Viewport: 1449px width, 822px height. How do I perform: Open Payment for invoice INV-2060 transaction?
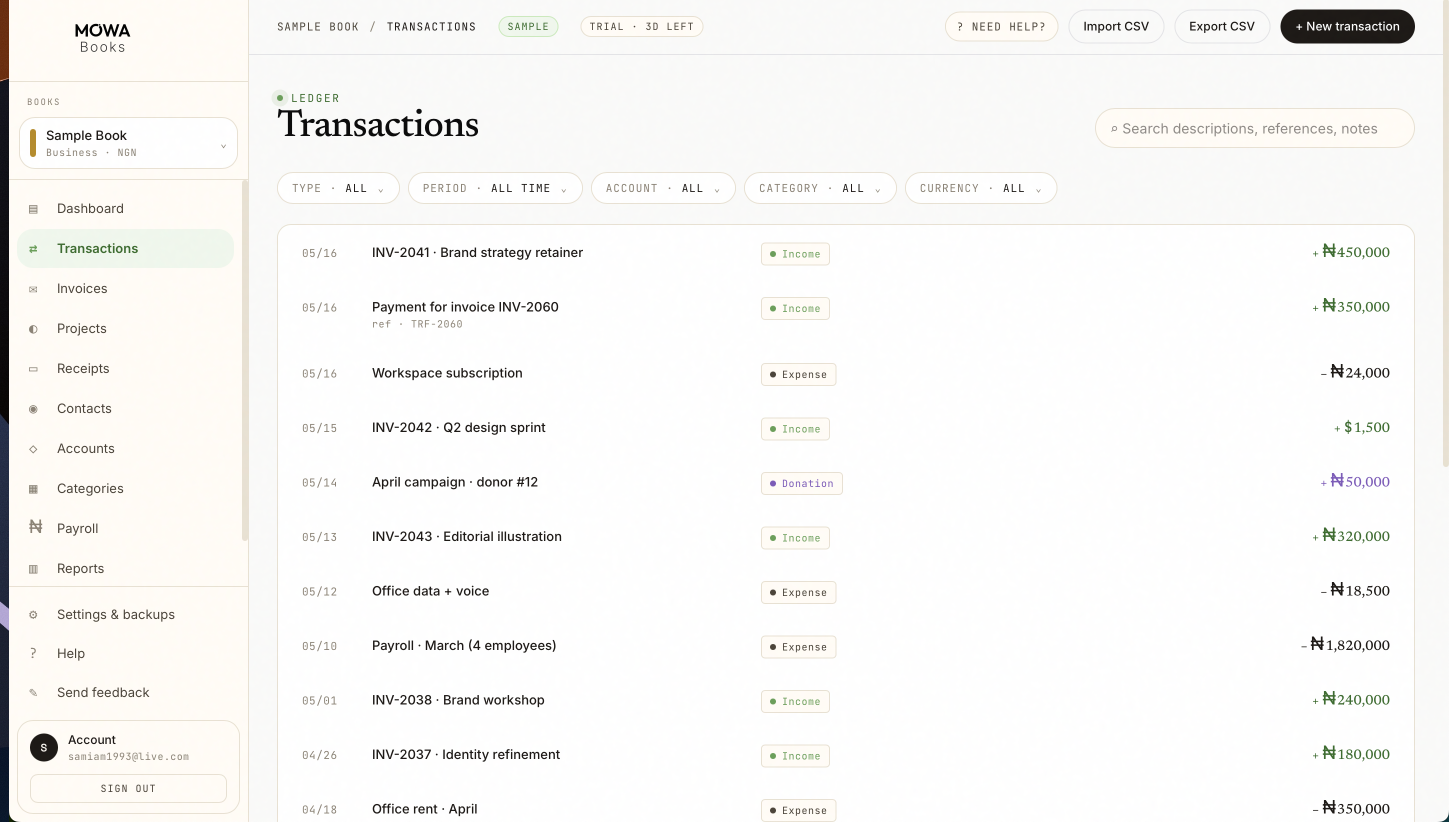point(845,313)
